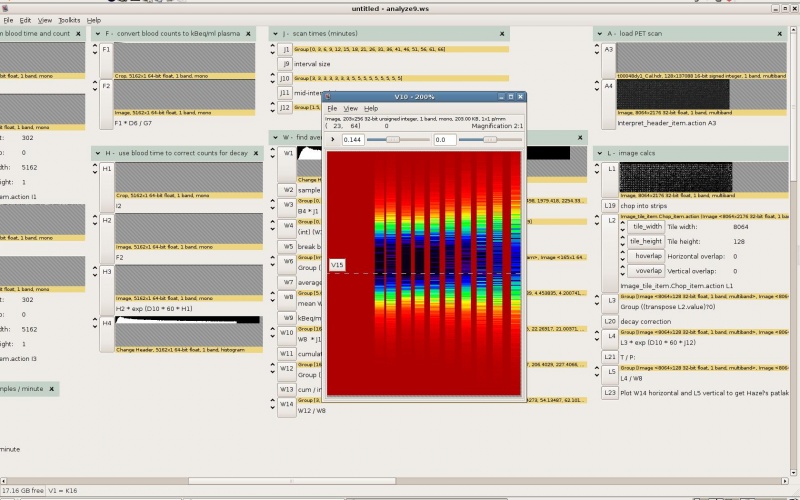Image resolution: width=800 pixels, height=500 pixels.
Task: Click the arrow icon left of the 0.144 field
Action: click(x=333, y=140)
